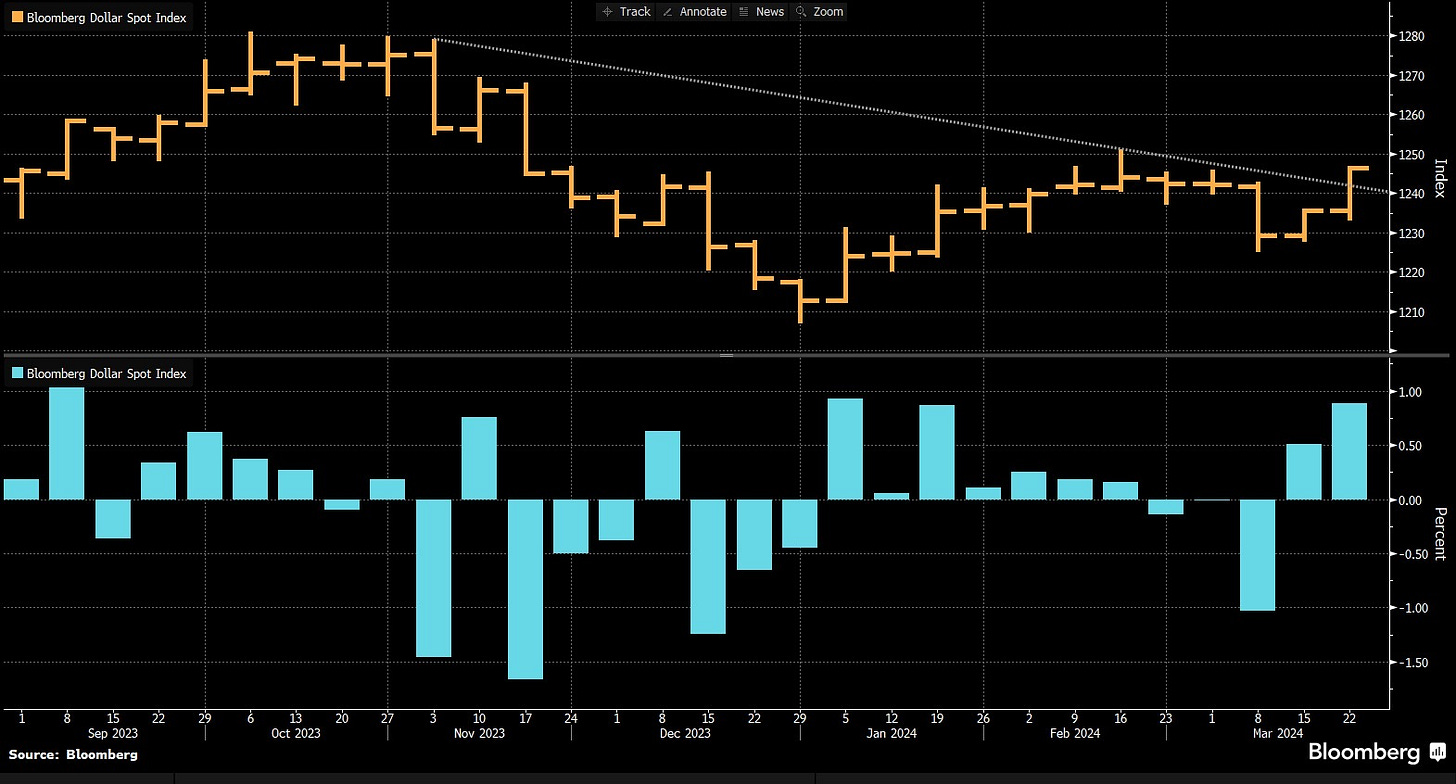Click the date label 12 on the time axis
Screen dimensions: 1456x784
pyautogui.click(x=892, y=717)
